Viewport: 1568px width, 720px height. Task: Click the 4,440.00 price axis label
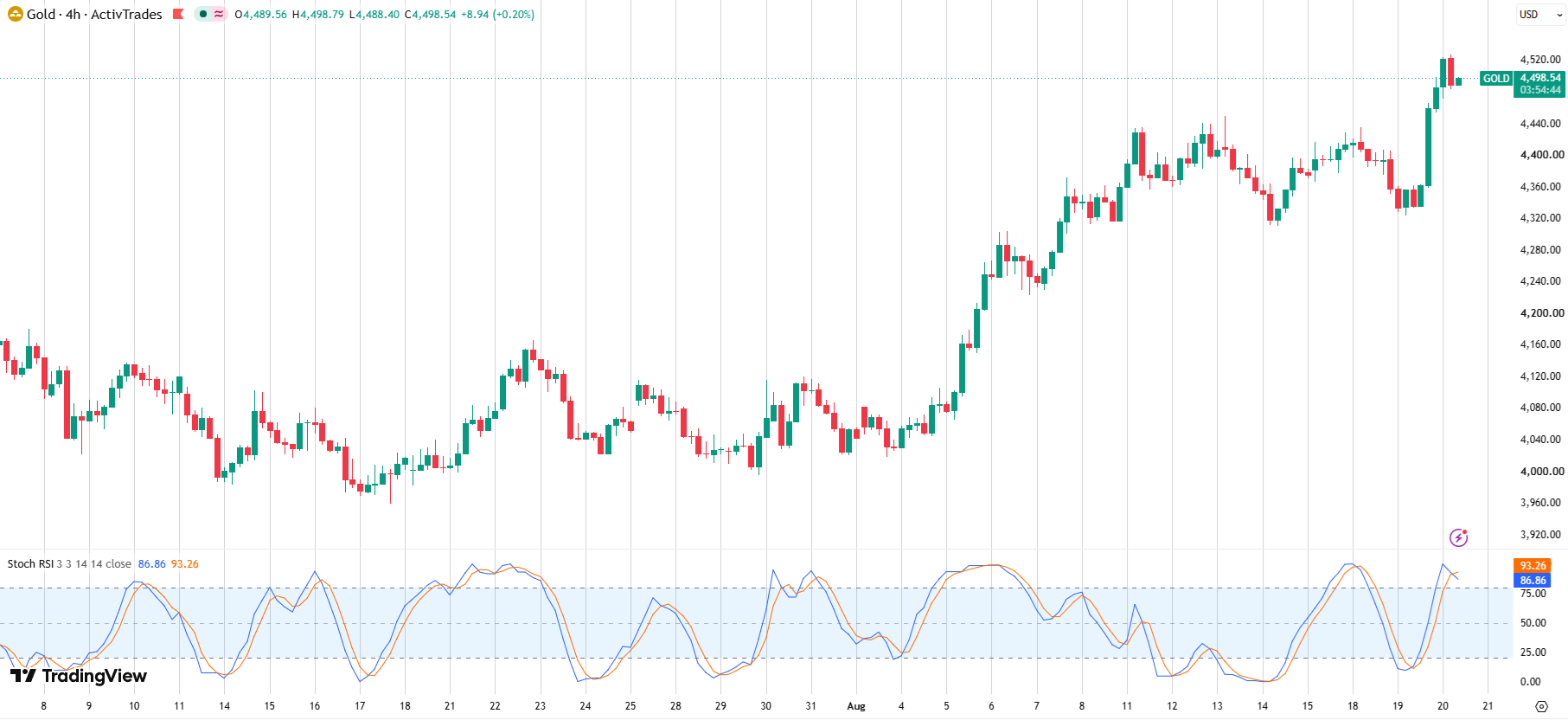1540,124
